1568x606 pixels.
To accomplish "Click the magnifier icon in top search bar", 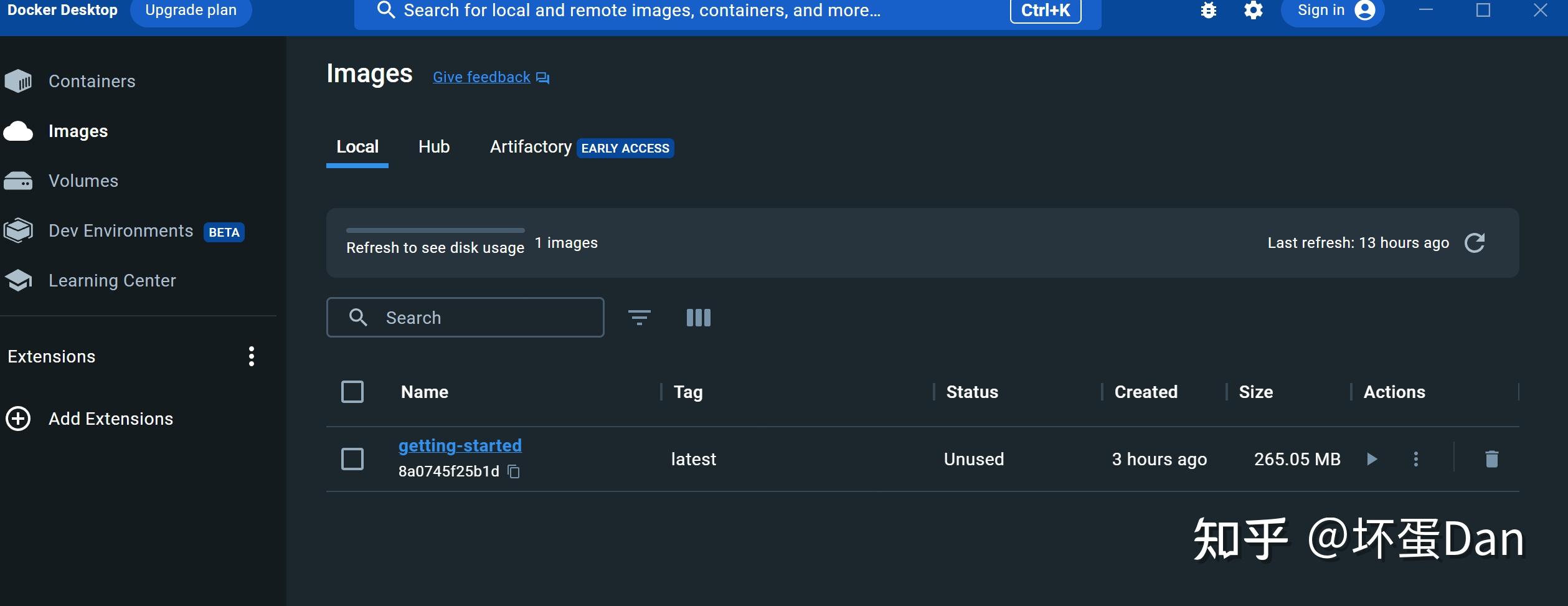I will pos(386,10).
